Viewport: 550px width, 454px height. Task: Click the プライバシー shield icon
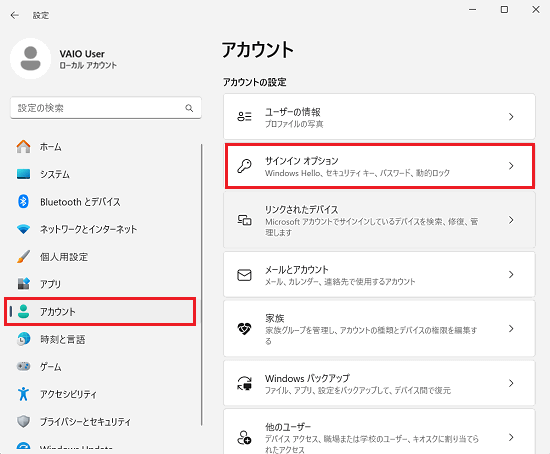pyautogui.click(x=24, y=421)
